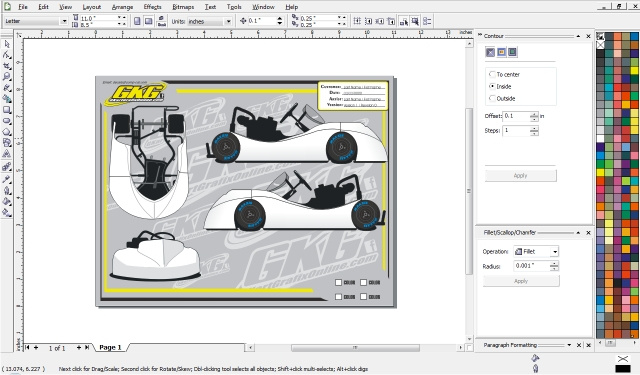Viewport: 640px width, 375px height.
Task: Open the Window menu
Action: point(263,7)
